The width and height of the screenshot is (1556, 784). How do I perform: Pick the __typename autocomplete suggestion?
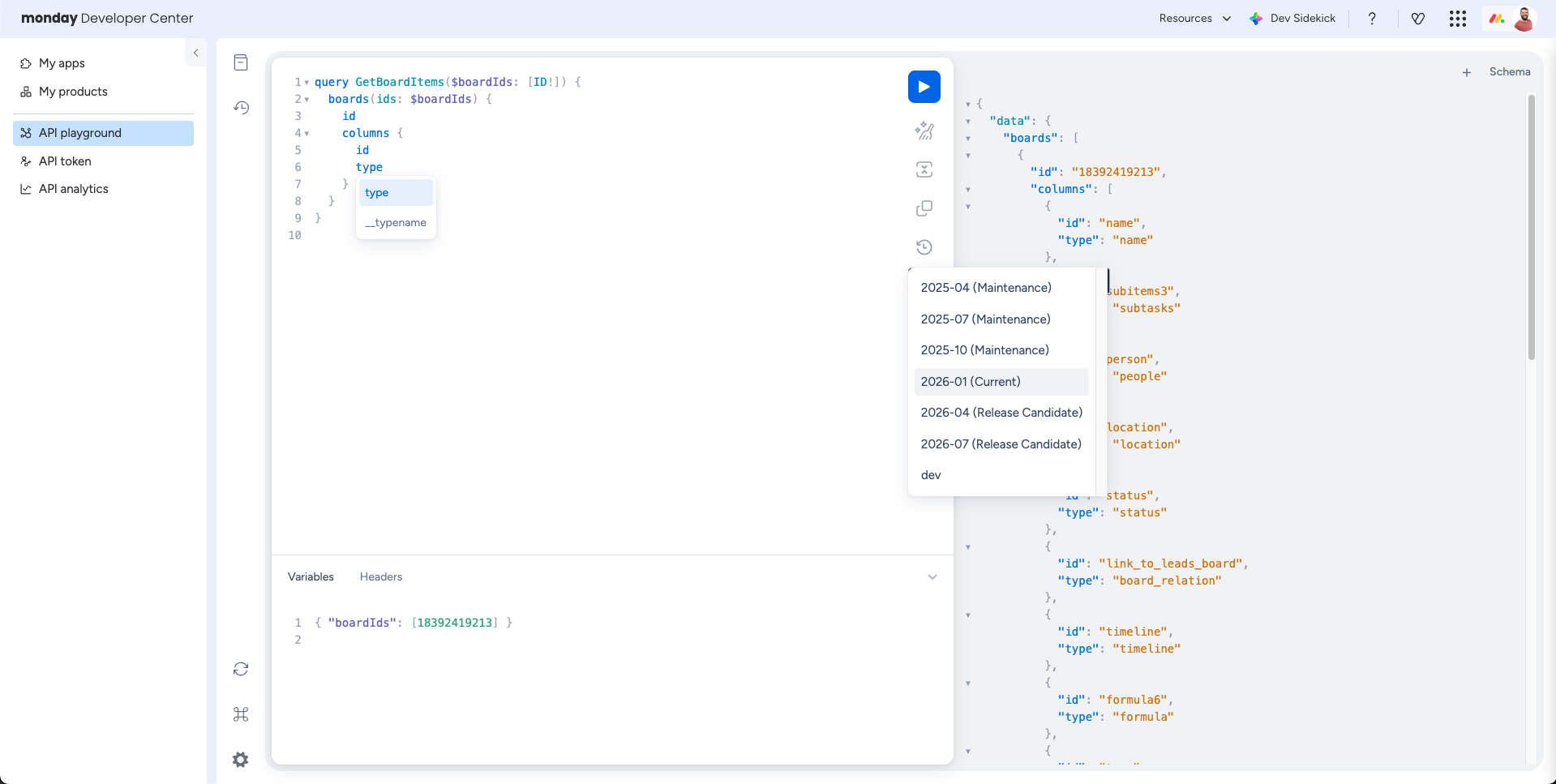point(396,222)
